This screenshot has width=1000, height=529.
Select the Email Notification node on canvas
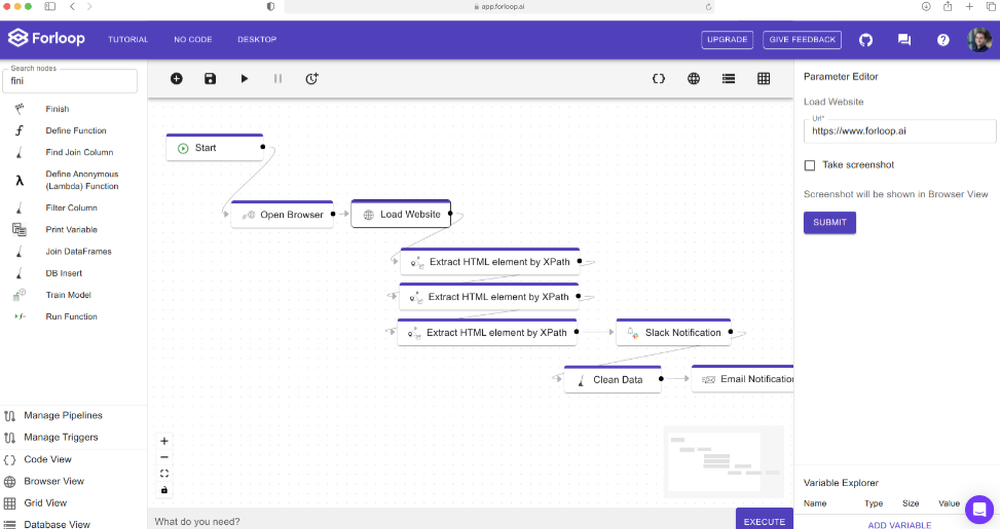pos(743,379)
